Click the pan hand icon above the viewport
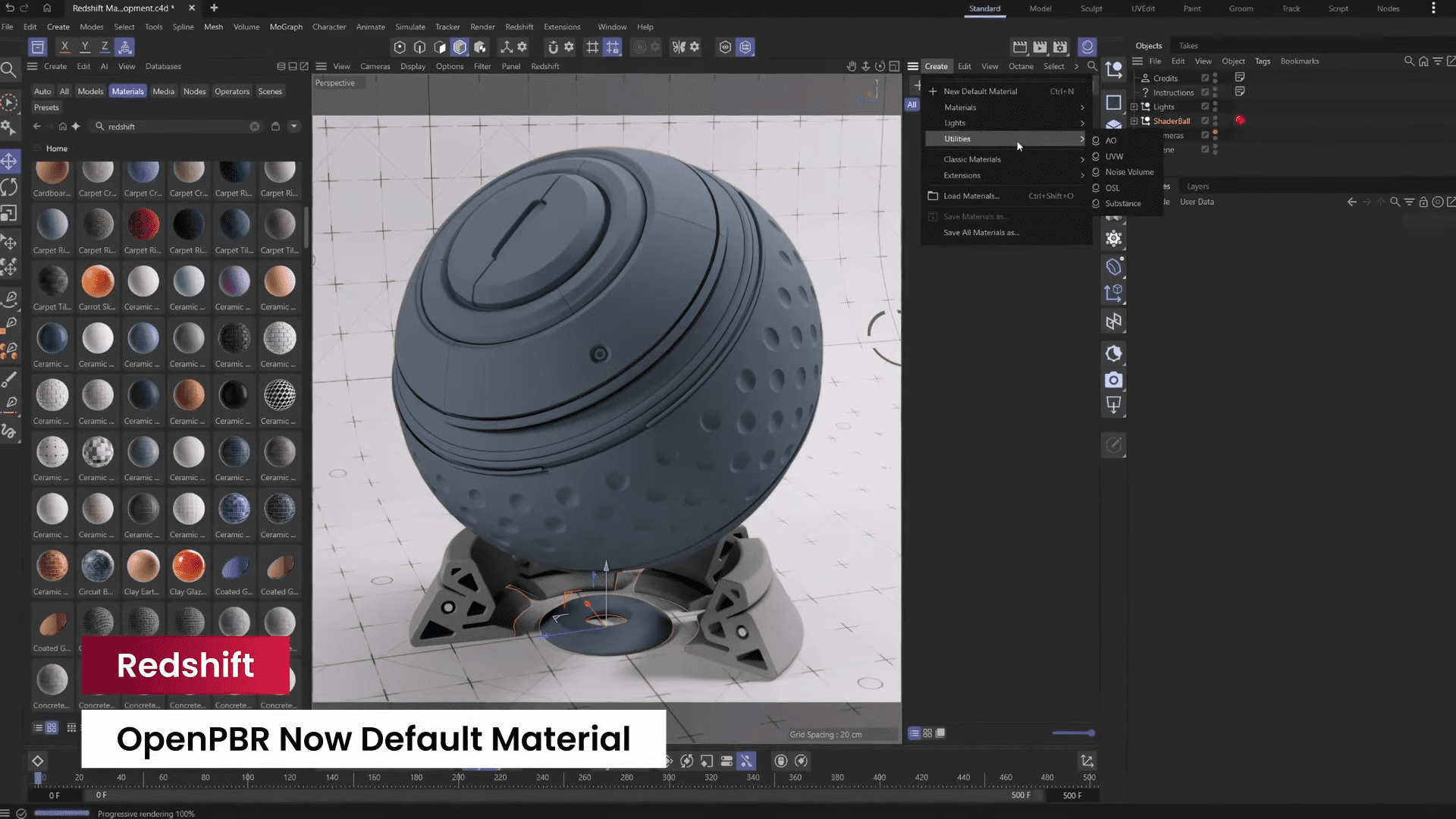This screenshot has height=819, width=1456. pos(851,66)
